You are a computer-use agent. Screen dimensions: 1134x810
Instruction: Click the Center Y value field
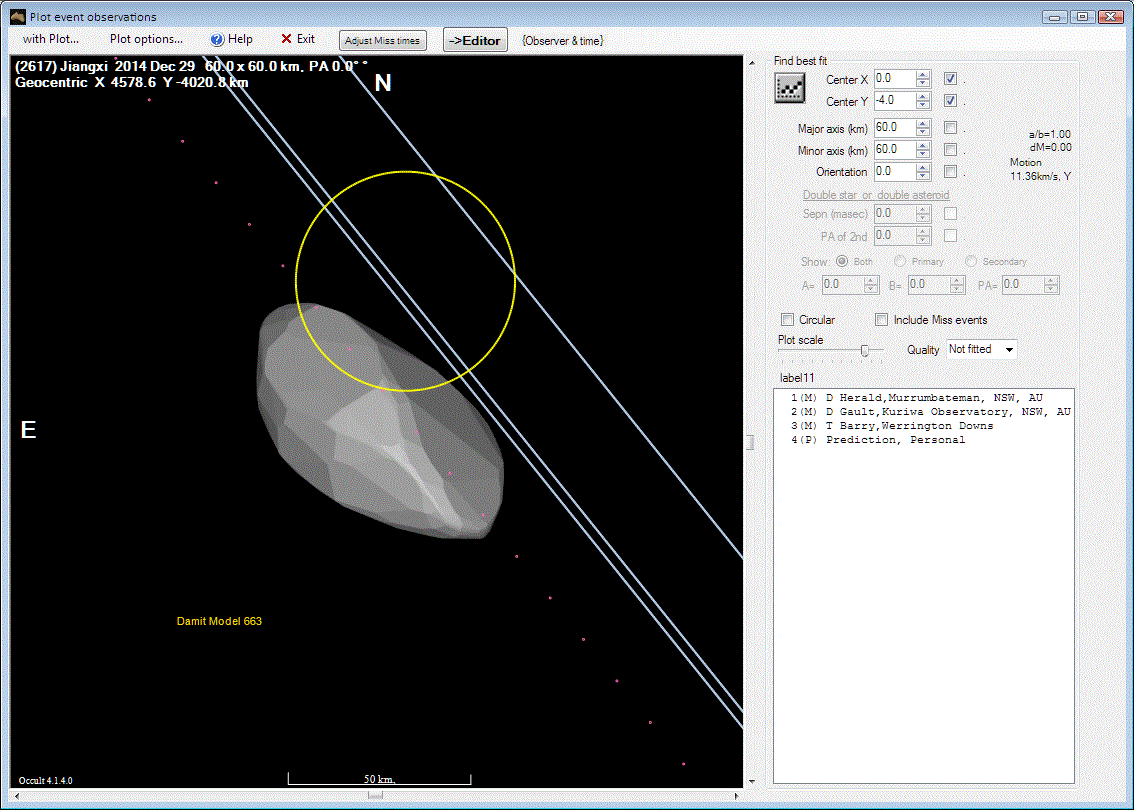(x=895, y=101)
